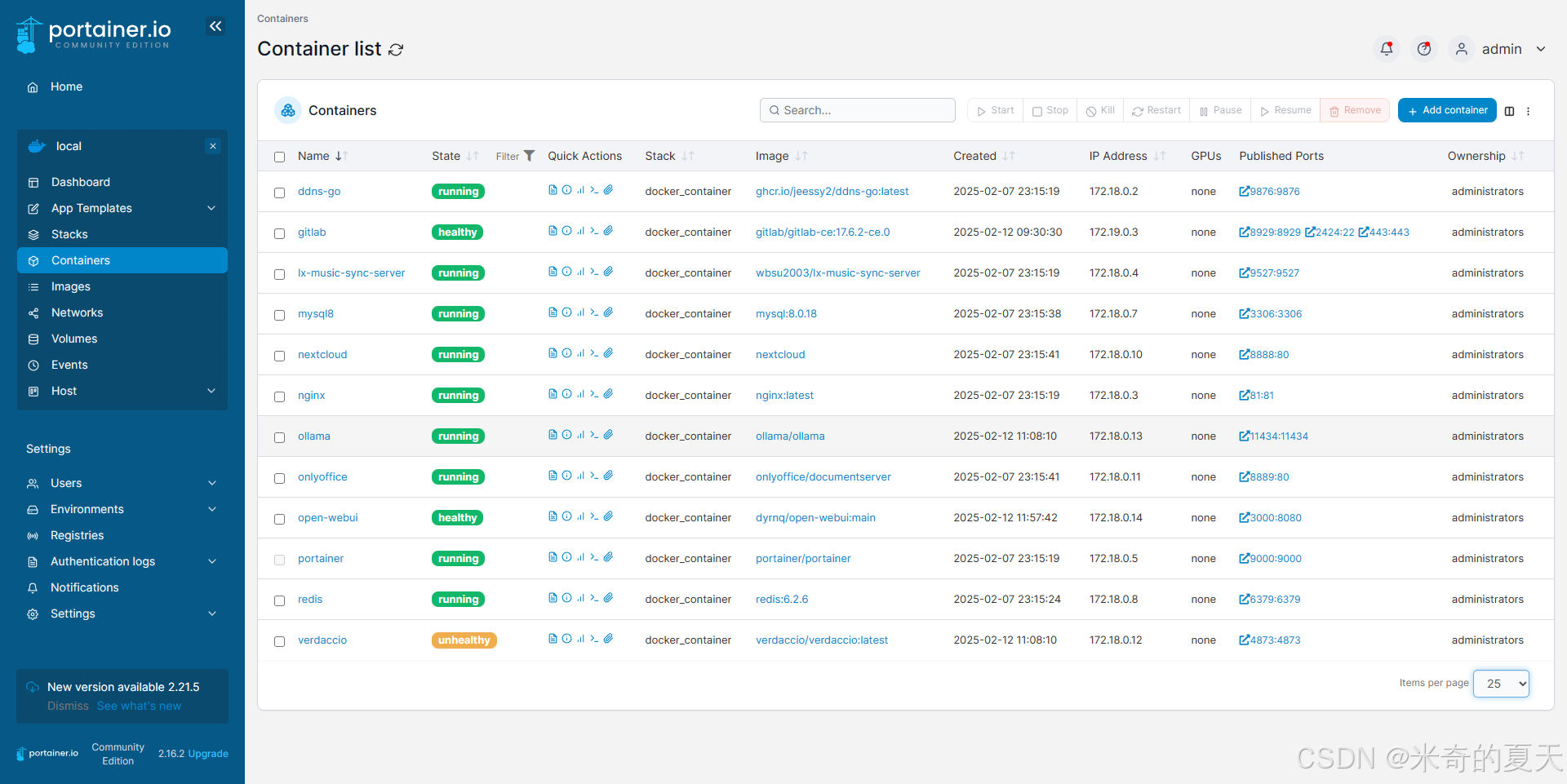Viewport: 1567px width, 784px height.
Task: Attach to the nginx container via paperclip icon
Action: point(608,394)
